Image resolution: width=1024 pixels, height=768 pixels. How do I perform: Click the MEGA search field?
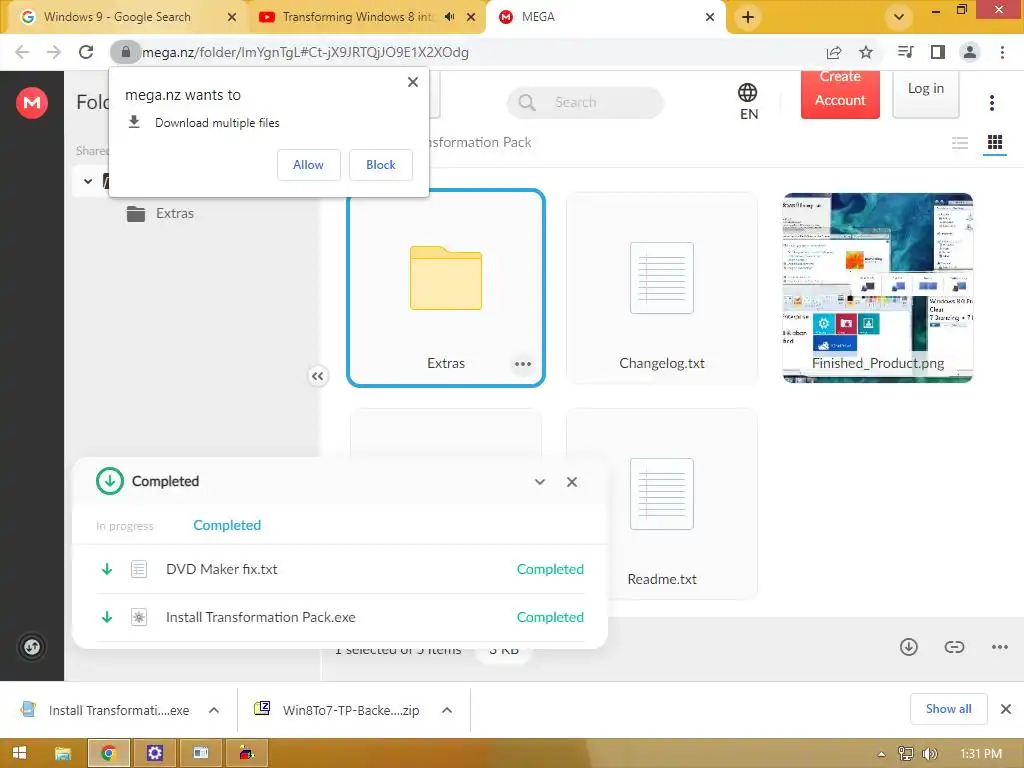coord(585,103)
